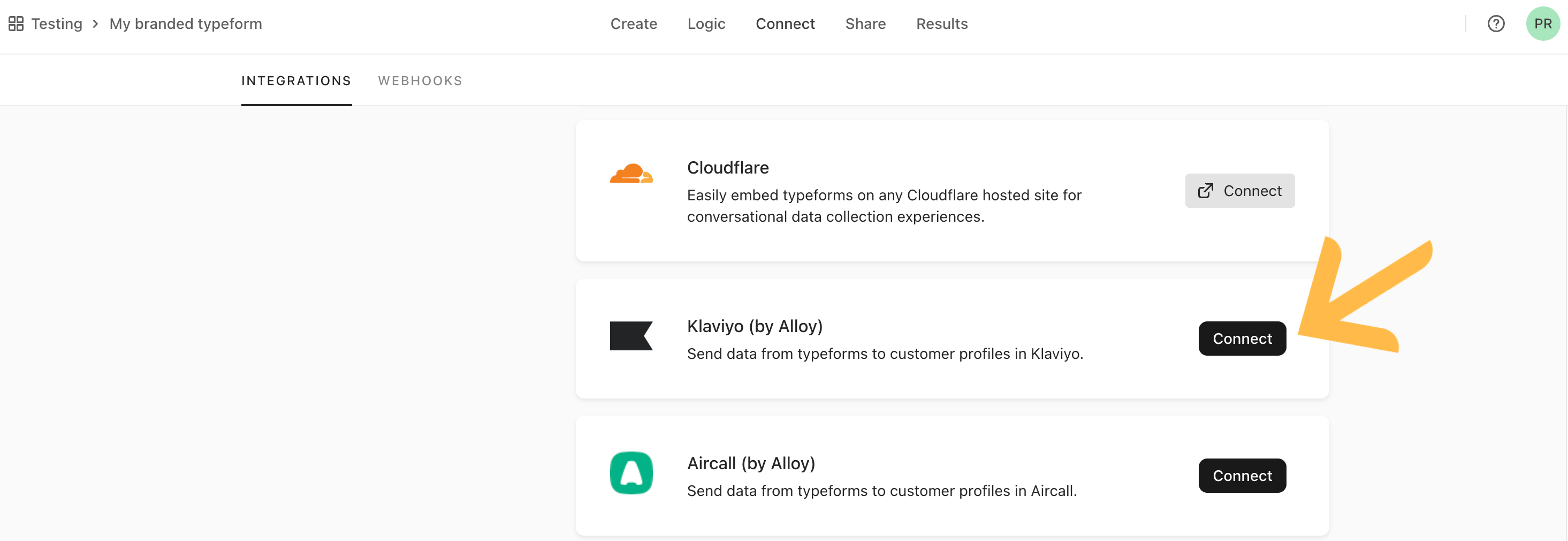Click the Aircall logo icon
The height and width of the screenshot is (541, 1568).
pos(631,473)
